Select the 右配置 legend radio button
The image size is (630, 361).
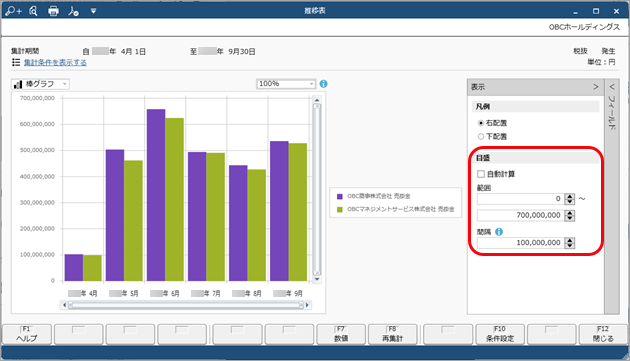(x=481, y=123)
